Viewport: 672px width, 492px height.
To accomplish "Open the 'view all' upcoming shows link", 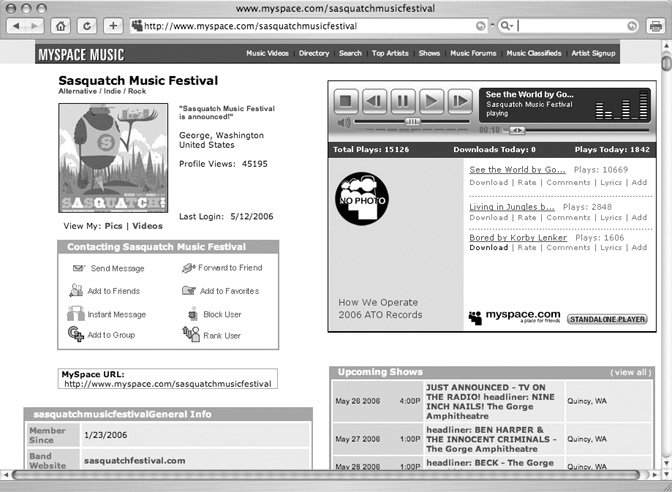I will 631,372.
